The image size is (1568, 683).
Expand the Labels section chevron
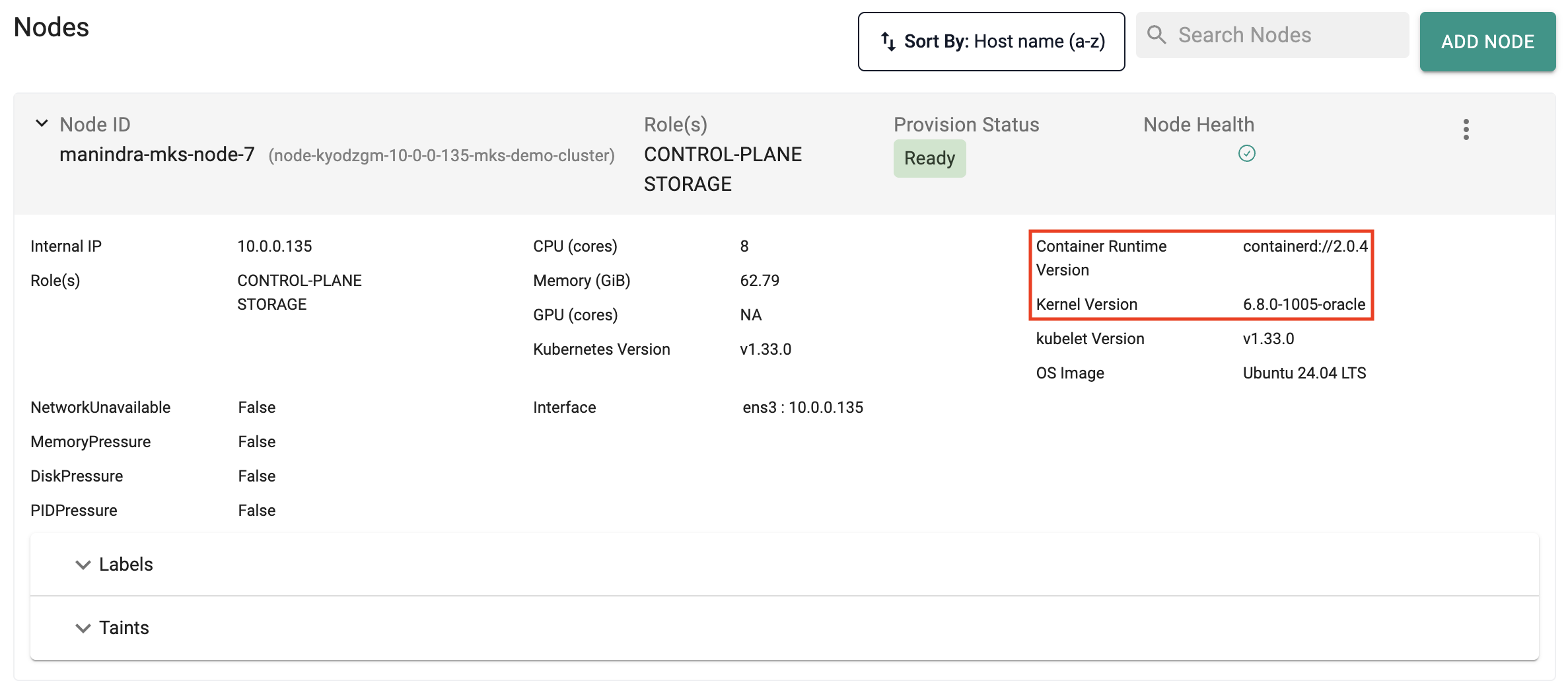[x=83, y=565]
